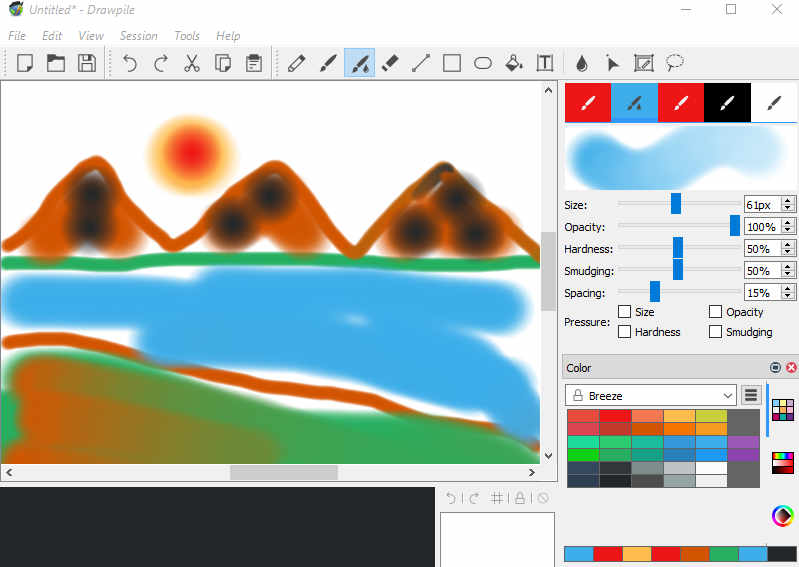Select the Text annotation tool
This screenshot has height=567, width=799.
point(545,64)
